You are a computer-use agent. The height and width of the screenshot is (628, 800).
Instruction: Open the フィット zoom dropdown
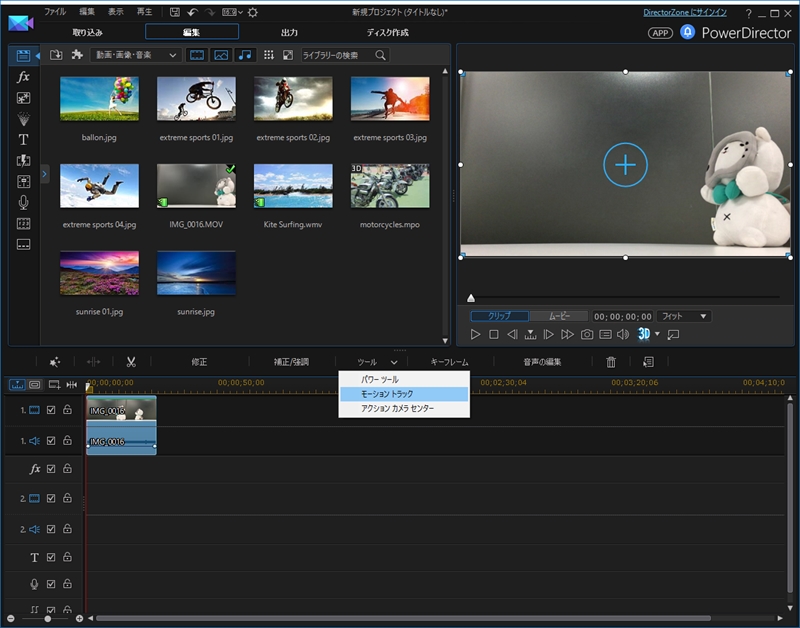[x=684, y=316]
